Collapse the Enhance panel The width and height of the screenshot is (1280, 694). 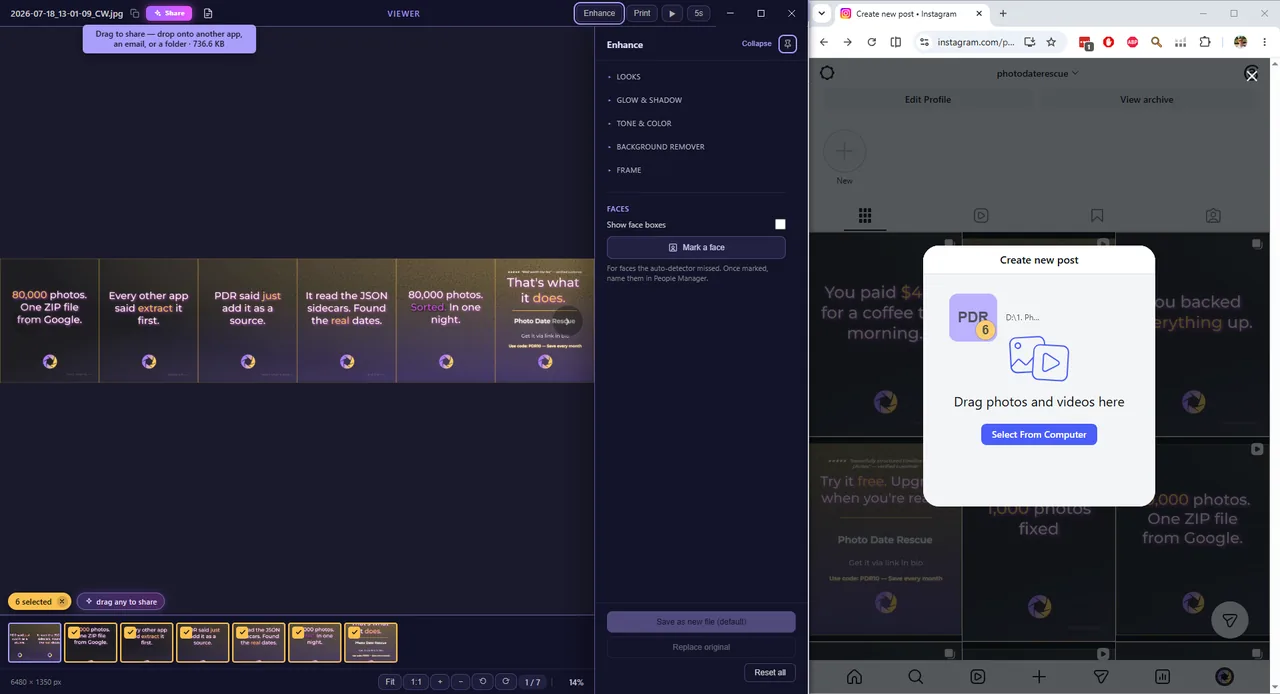tap(756, 44)
